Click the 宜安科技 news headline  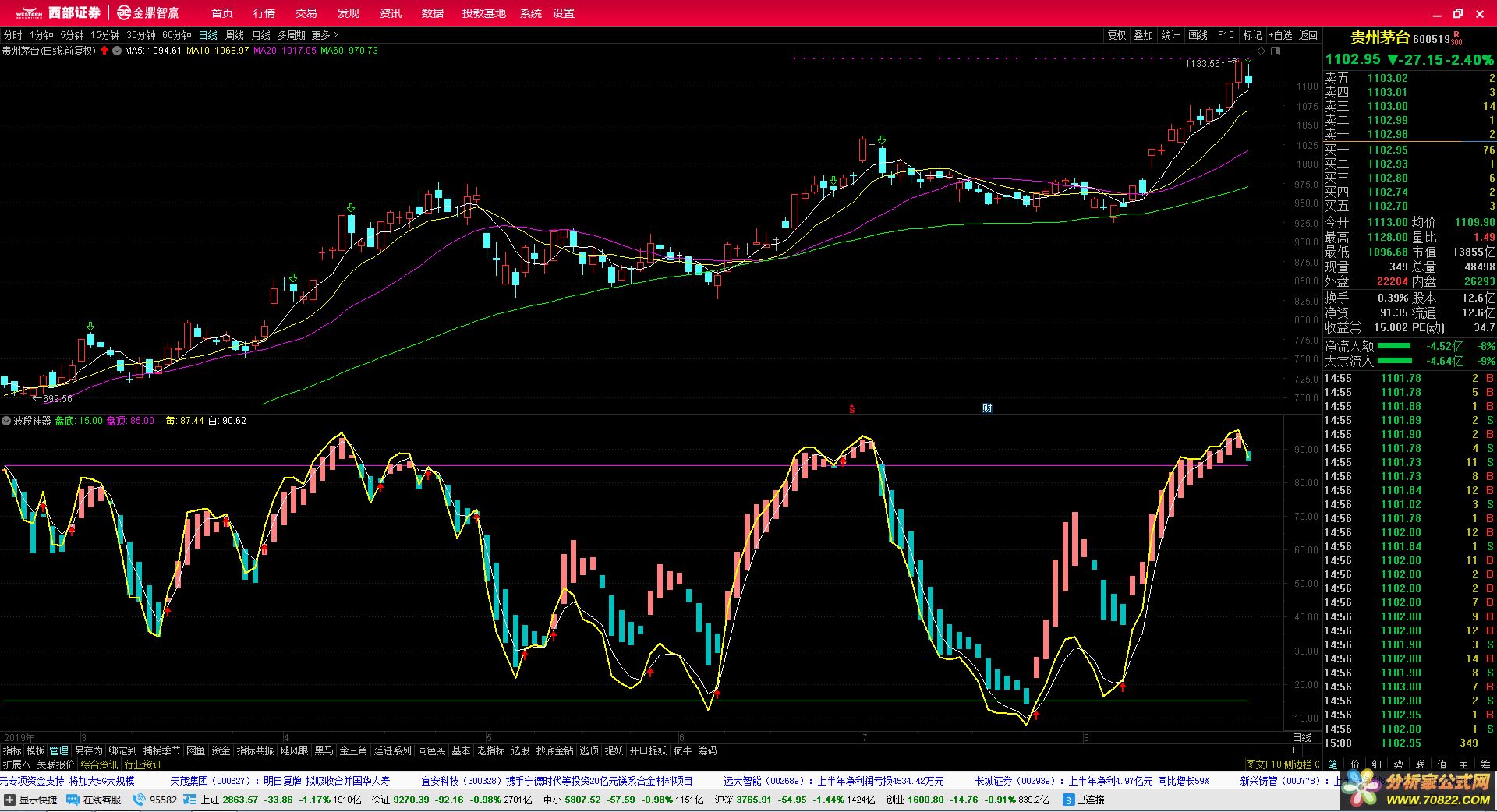tap(557, 780)
